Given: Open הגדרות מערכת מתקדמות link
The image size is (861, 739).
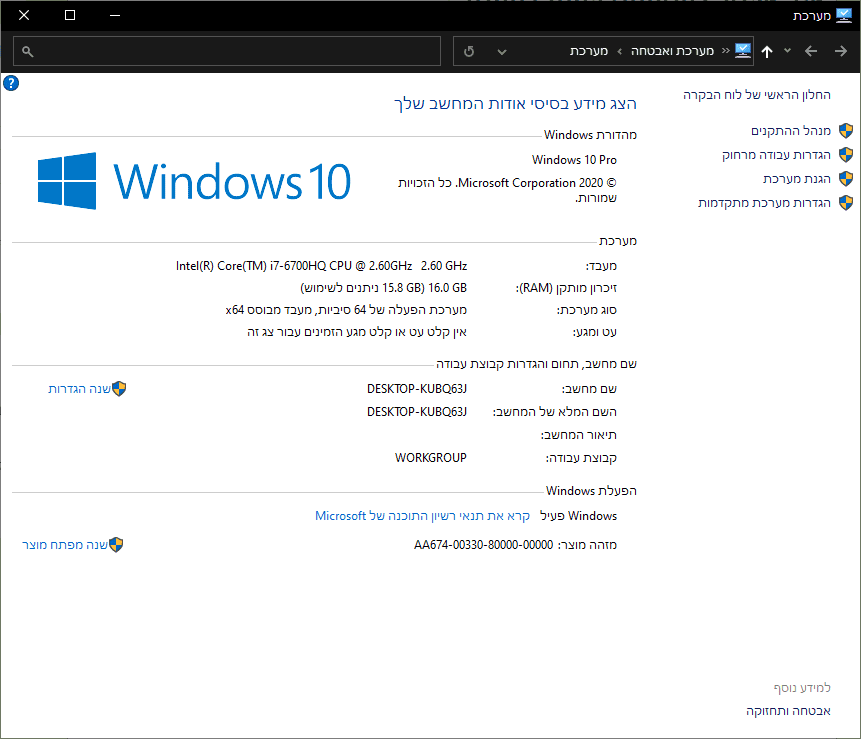Looking at the screenshot, I should pyautogui.click(x=764, y=203).
